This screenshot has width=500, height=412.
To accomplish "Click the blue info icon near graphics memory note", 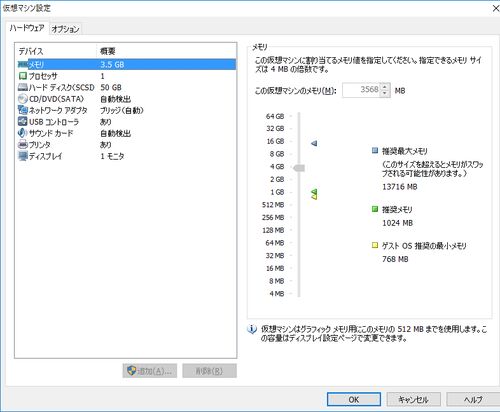I will coord(252,330).
